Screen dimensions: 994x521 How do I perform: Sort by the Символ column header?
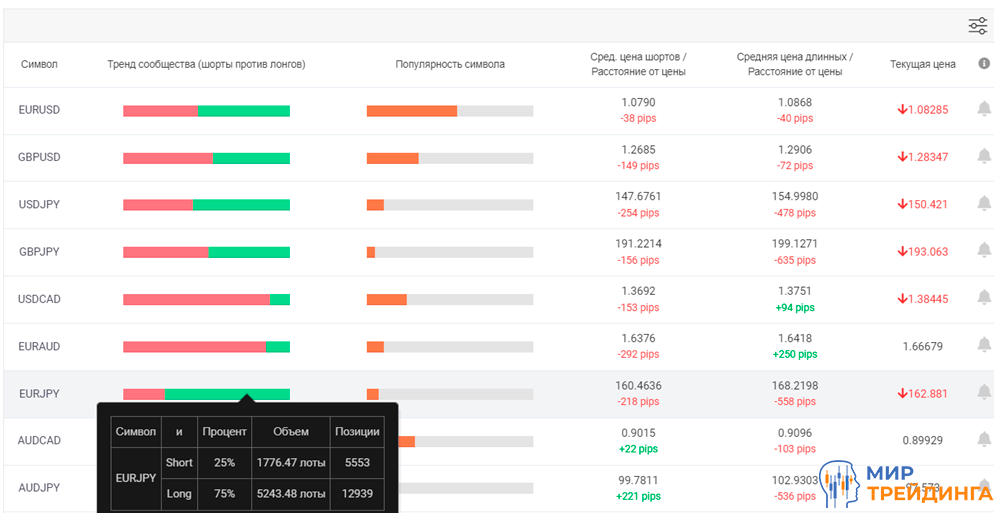point(39,64)
